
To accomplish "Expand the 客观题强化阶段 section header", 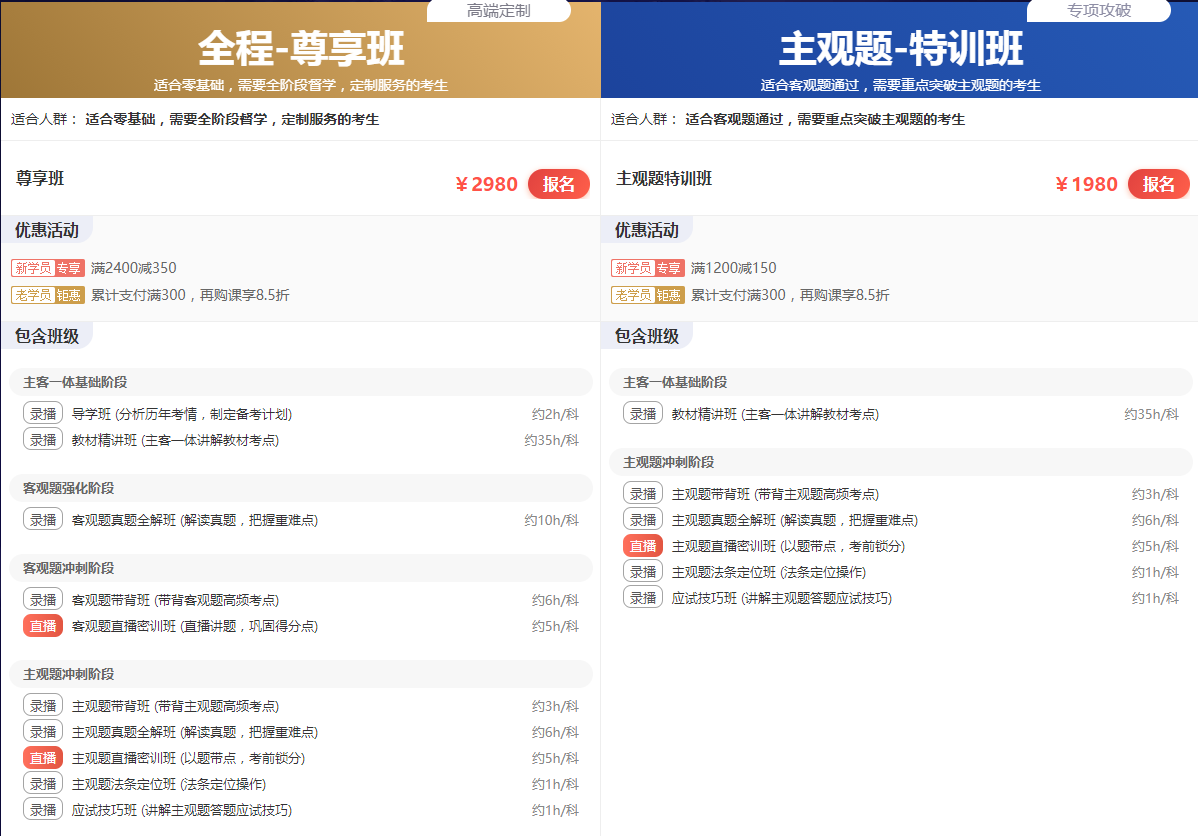I will (x=301, y=488).
